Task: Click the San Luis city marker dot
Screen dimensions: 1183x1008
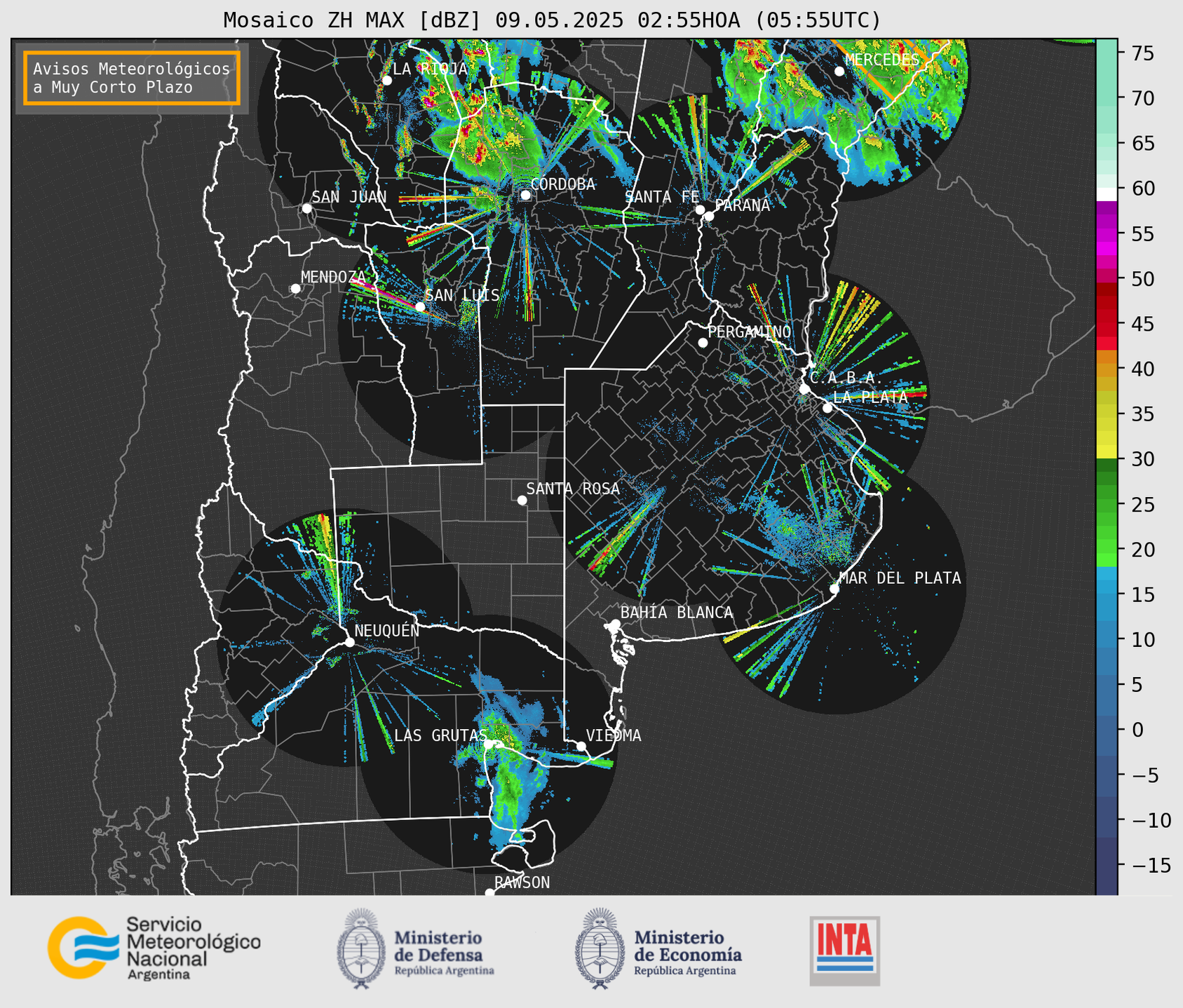Action: [x=420, y=307]
